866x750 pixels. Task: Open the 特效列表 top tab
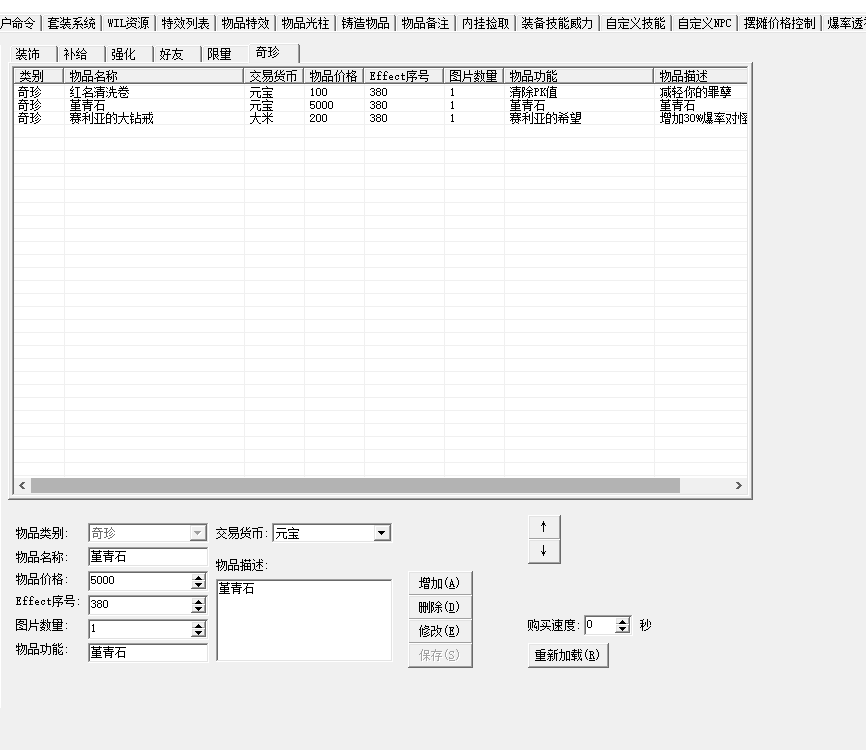(185, 23)
